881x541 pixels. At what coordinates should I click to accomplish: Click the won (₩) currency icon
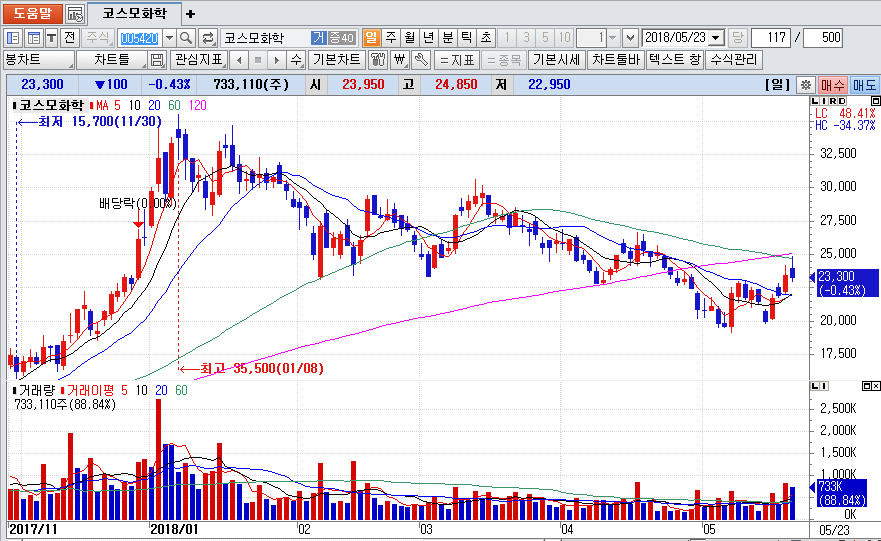400,59
